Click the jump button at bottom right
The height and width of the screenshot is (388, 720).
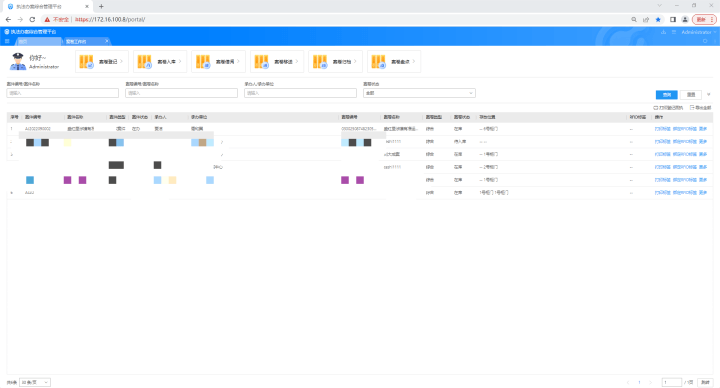click(705, 382)
